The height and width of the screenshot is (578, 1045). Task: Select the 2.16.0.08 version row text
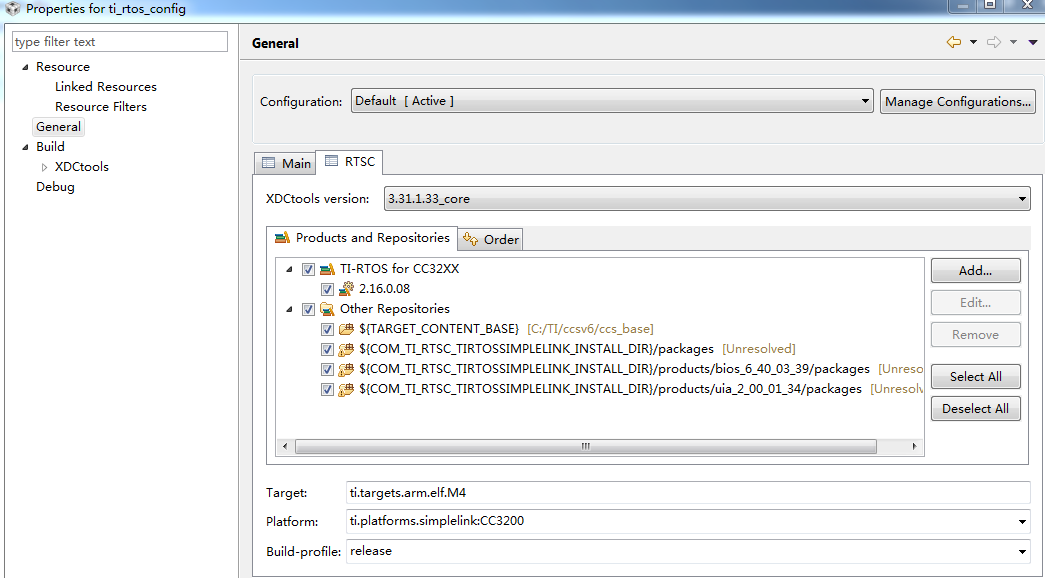pyautogui.click(x=385, y=289)
